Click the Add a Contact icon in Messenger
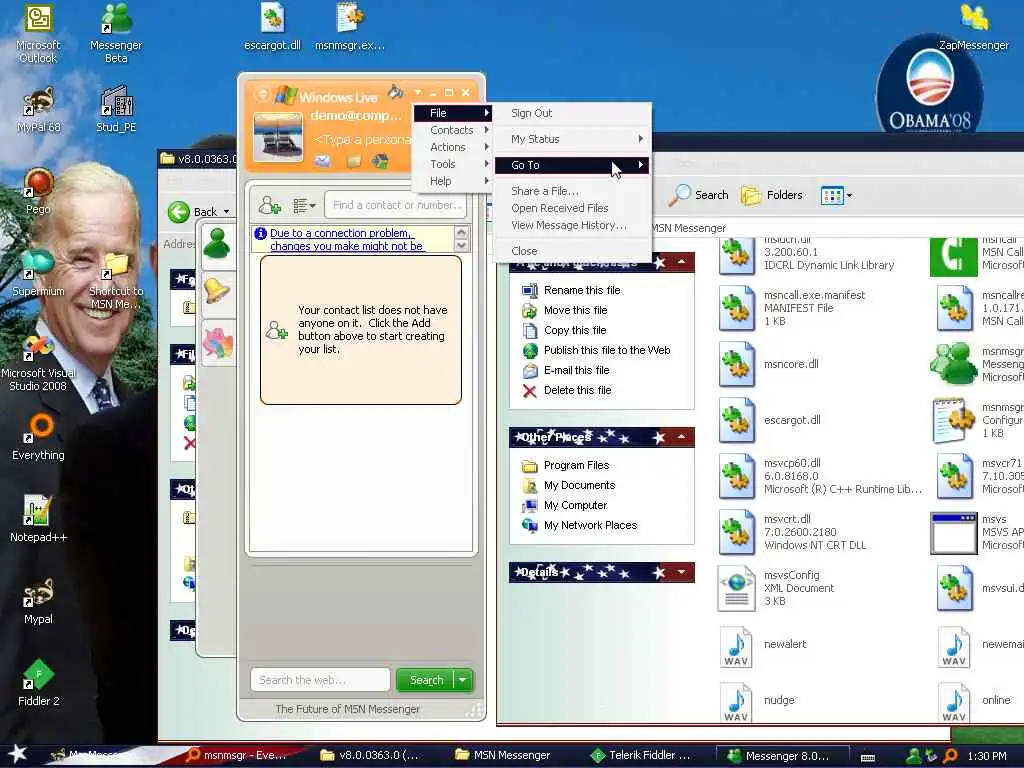Image resolution: width=1024 pixels, height=768 pixels. pos(269,205)
